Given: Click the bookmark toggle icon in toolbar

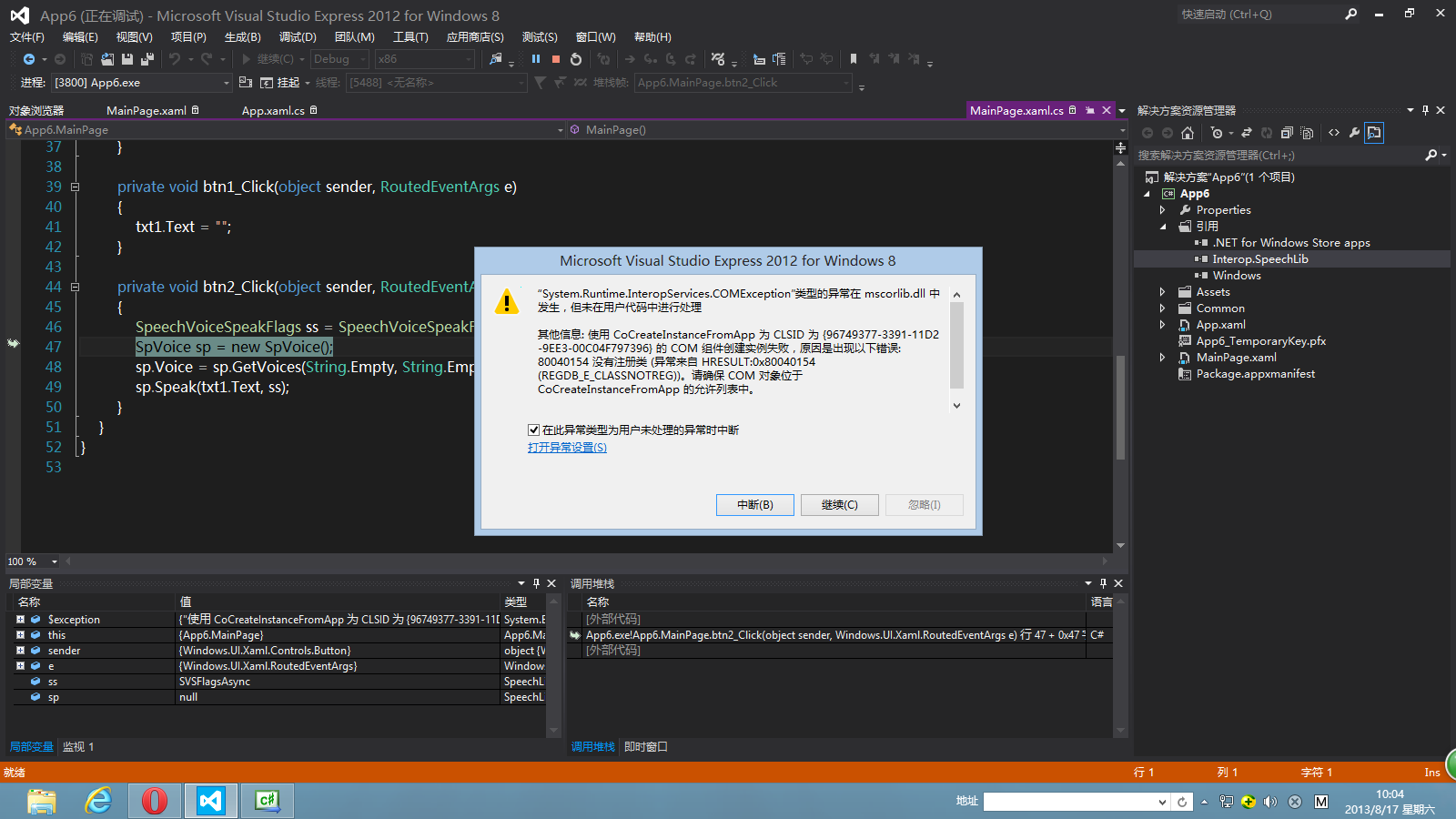Looking at the screenshot, I should pos(853,59).
